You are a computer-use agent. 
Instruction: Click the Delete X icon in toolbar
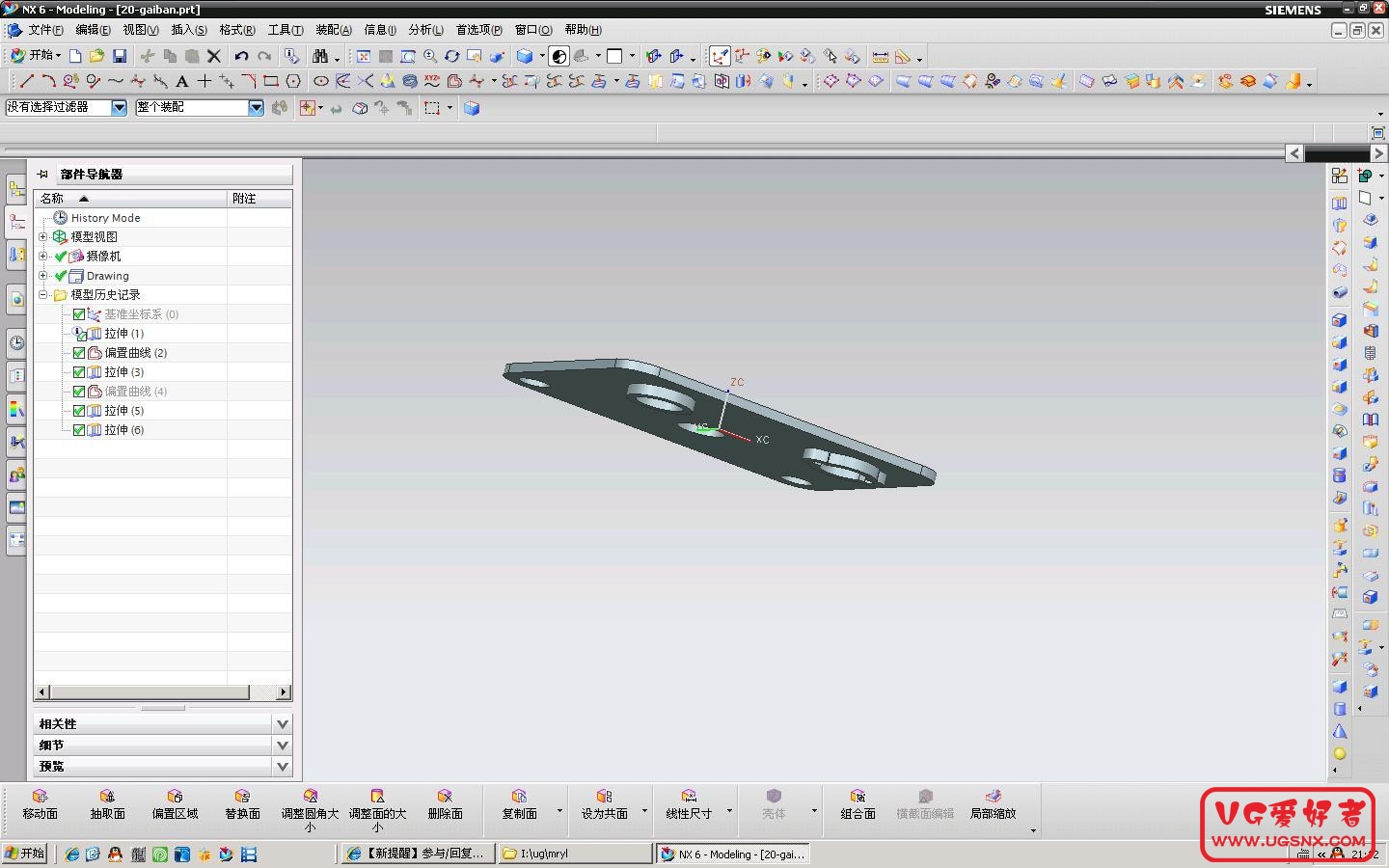pyautogui.click(x=214, y=56)
